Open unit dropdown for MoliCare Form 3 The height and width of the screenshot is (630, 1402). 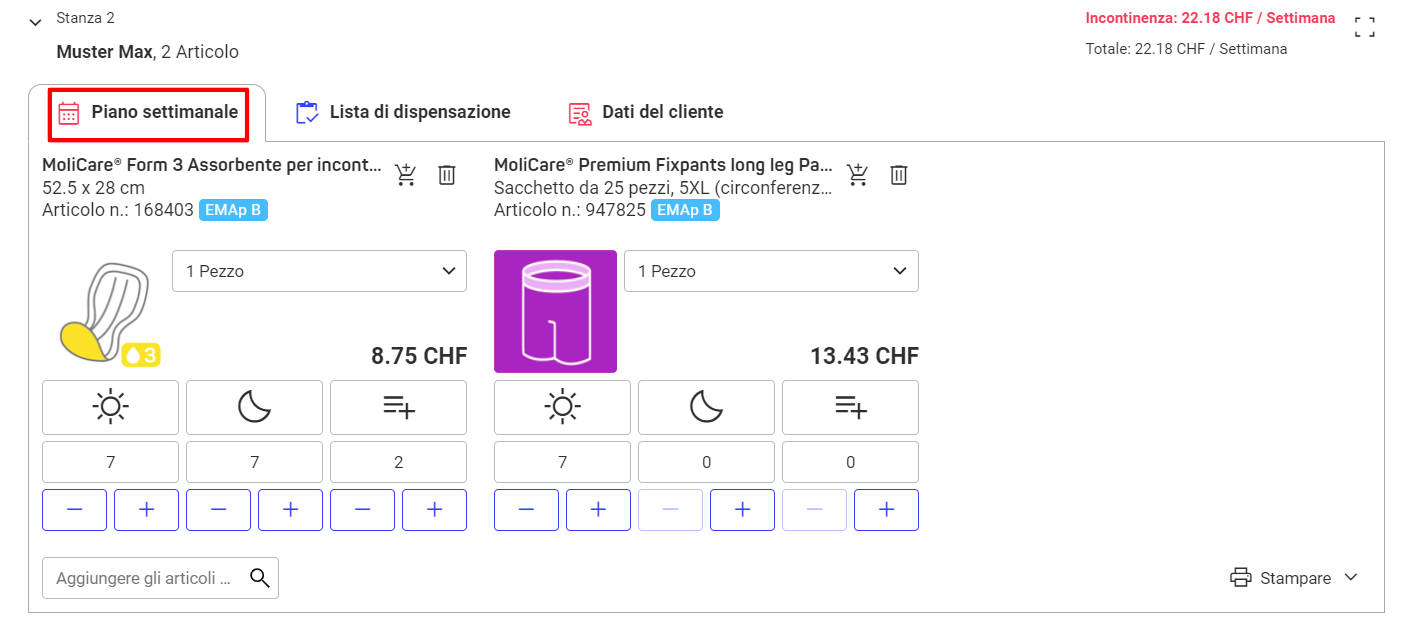pyautogui.click(x=319, y=271)
